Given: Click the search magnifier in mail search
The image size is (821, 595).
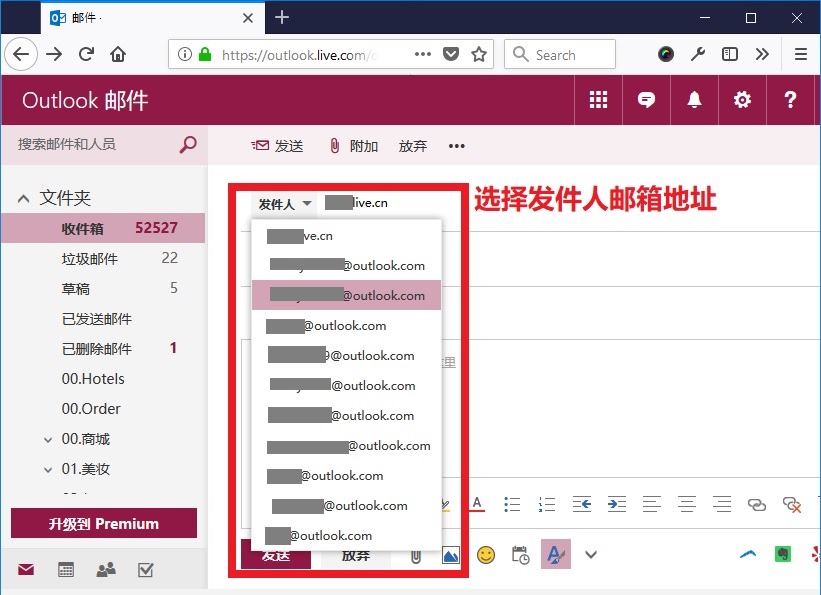Looking at the screenshot, I should [x=188, y=145].
